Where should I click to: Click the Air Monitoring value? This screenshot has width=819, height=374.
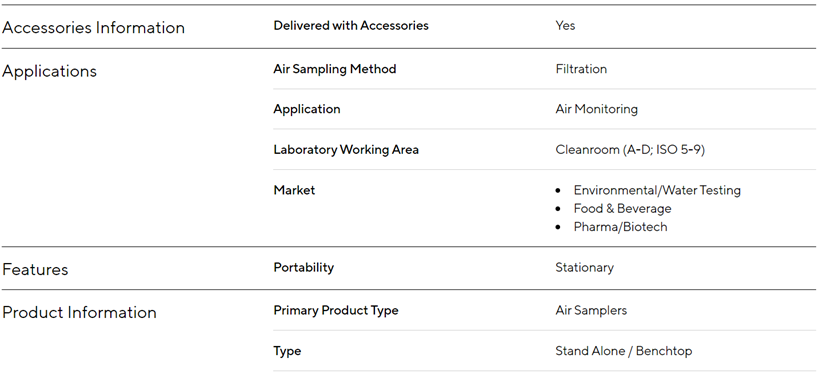(x=596, y=109)
